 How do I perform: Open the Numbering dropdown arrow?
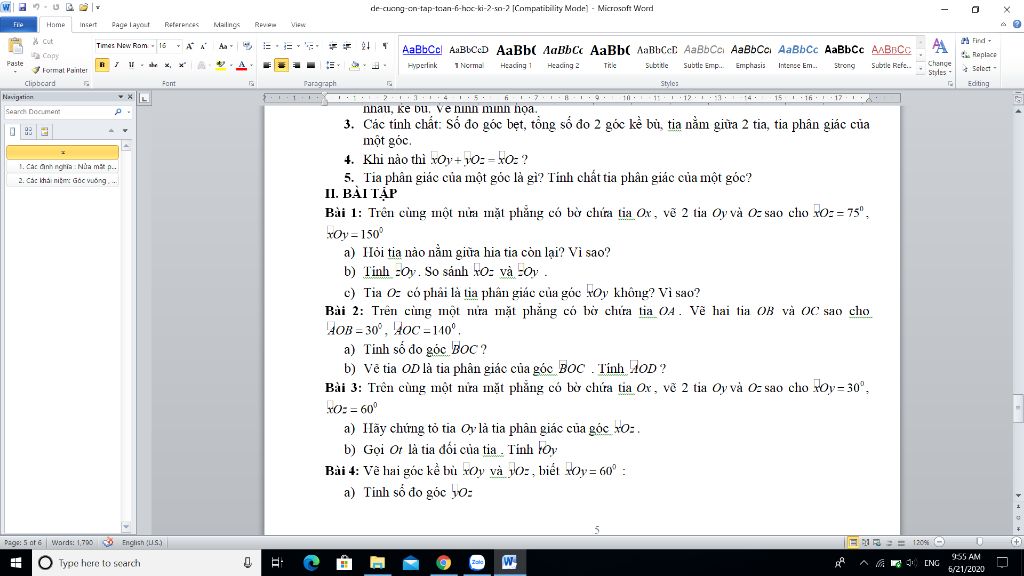coord(298,46)
